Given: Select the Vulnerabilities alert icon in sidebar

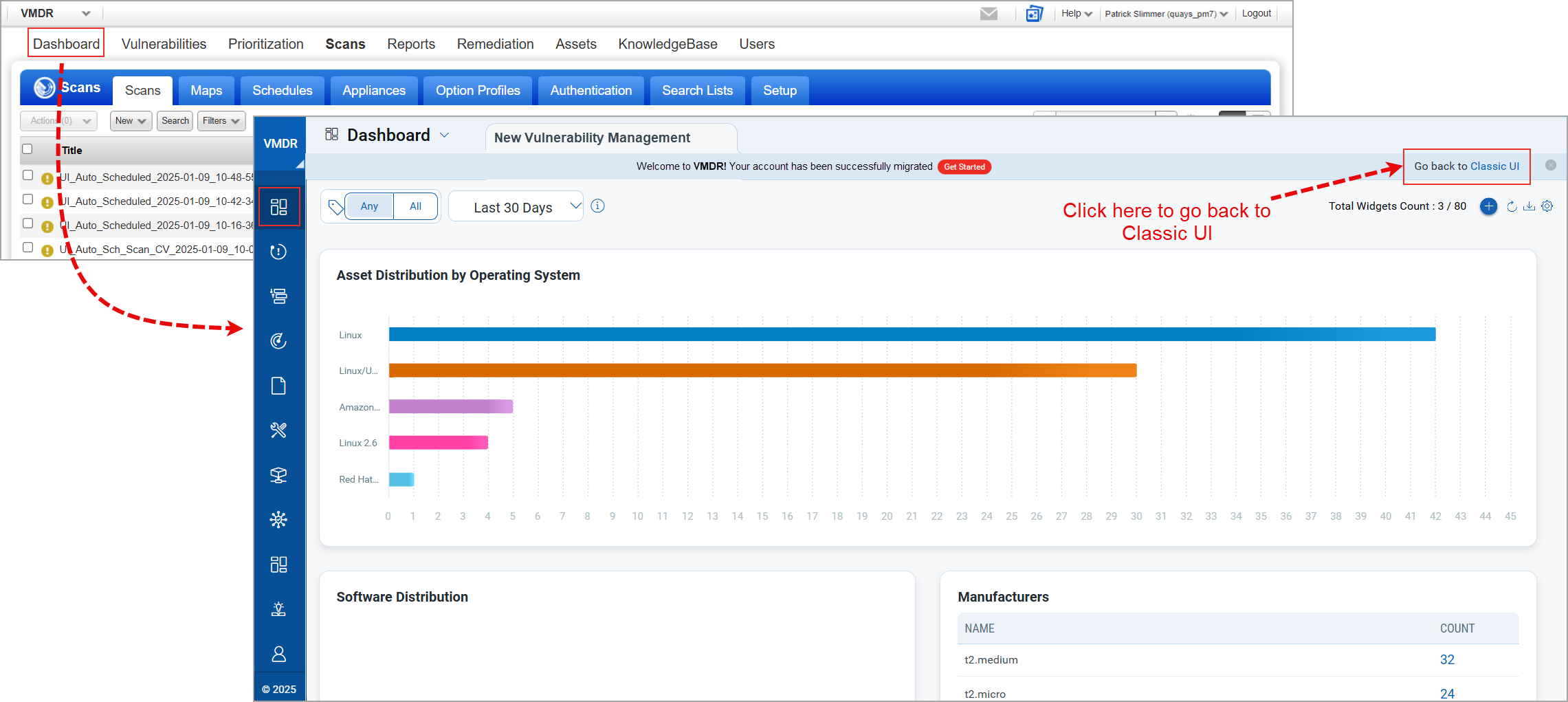Looking at the screenshot, I should point(279,250).
